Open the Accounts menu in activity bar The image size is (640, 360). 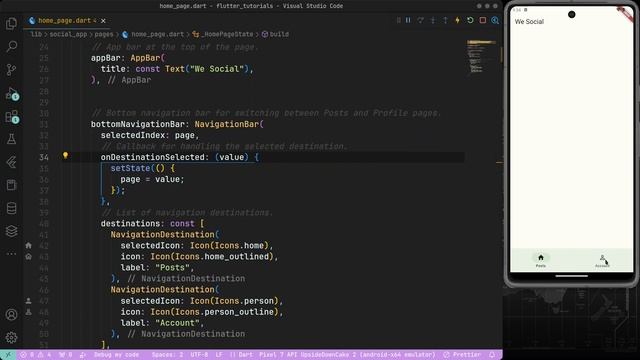[x=11, y=315]
